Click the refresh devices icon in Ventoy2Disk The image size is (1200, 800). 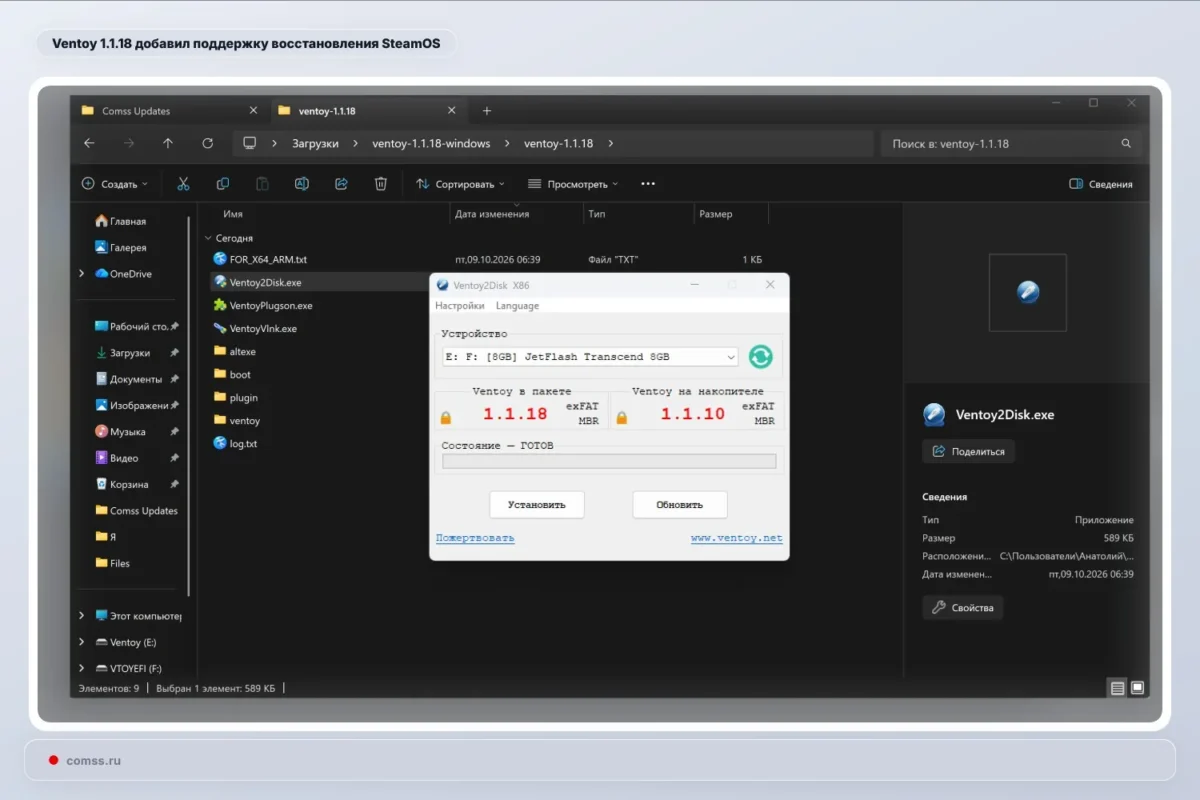(761, 357)
